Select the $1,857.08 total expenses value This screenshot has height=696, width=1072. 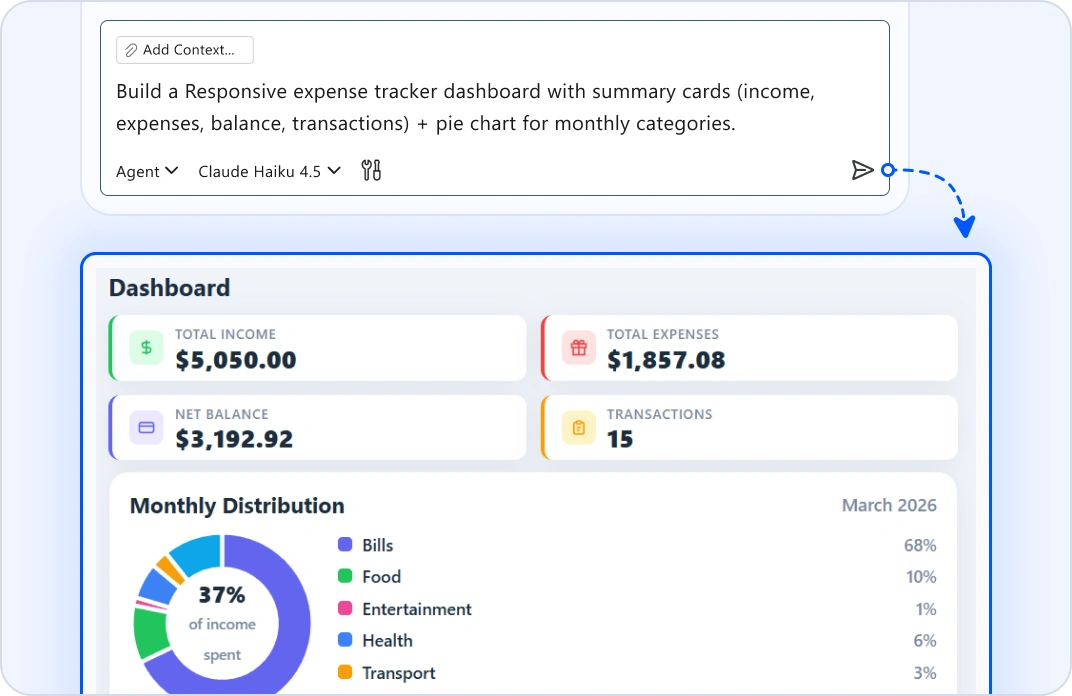click(666, 360)
